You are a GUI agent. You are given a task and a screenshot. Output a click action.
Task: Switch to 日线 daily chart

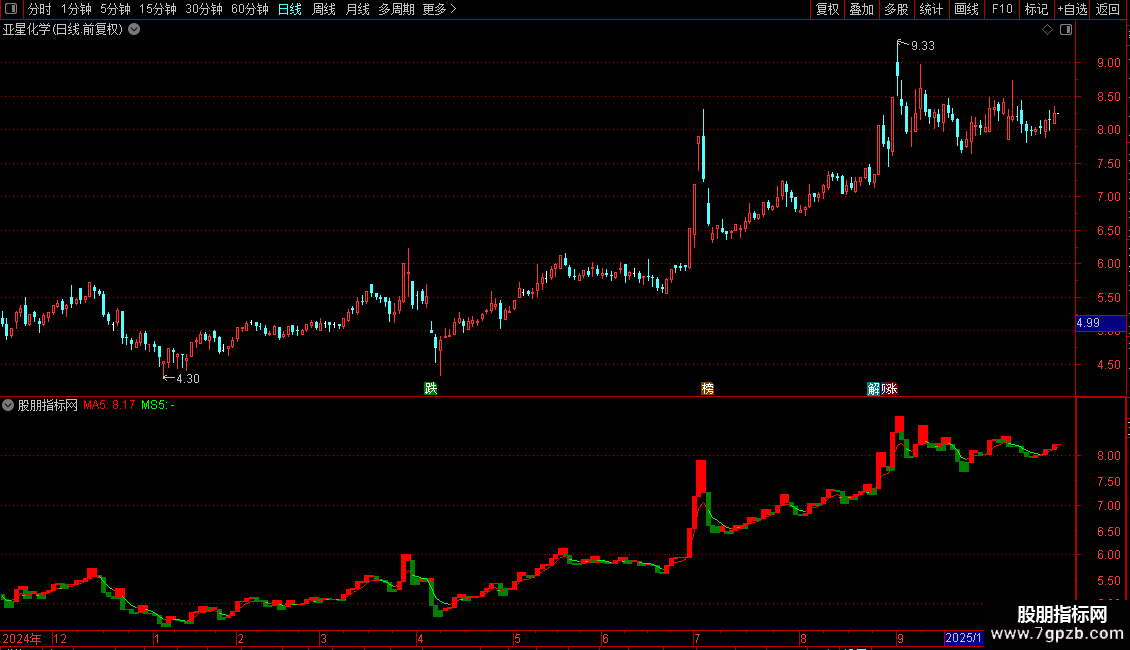point(290,9)
